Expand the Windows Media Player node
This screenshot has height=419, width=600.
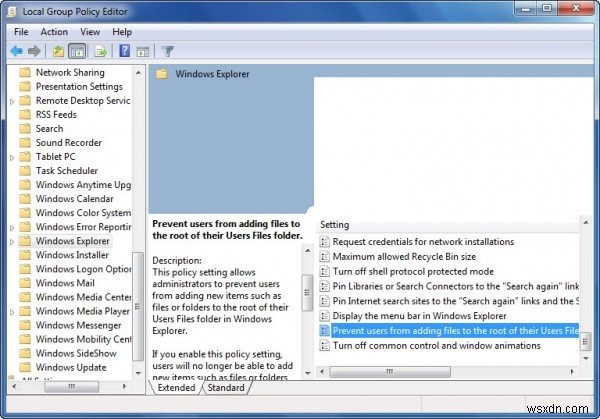(12, 312)
